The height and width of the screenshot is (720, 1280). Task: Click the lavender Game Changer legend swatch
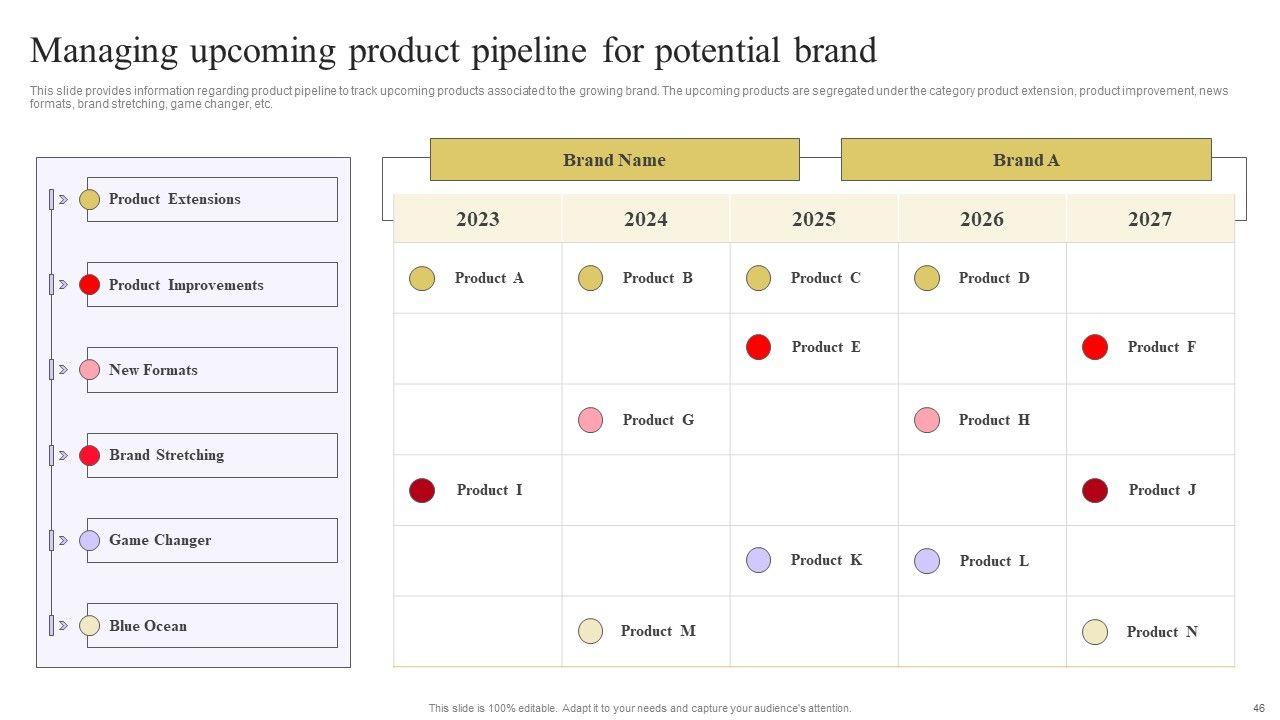point(90,540)
